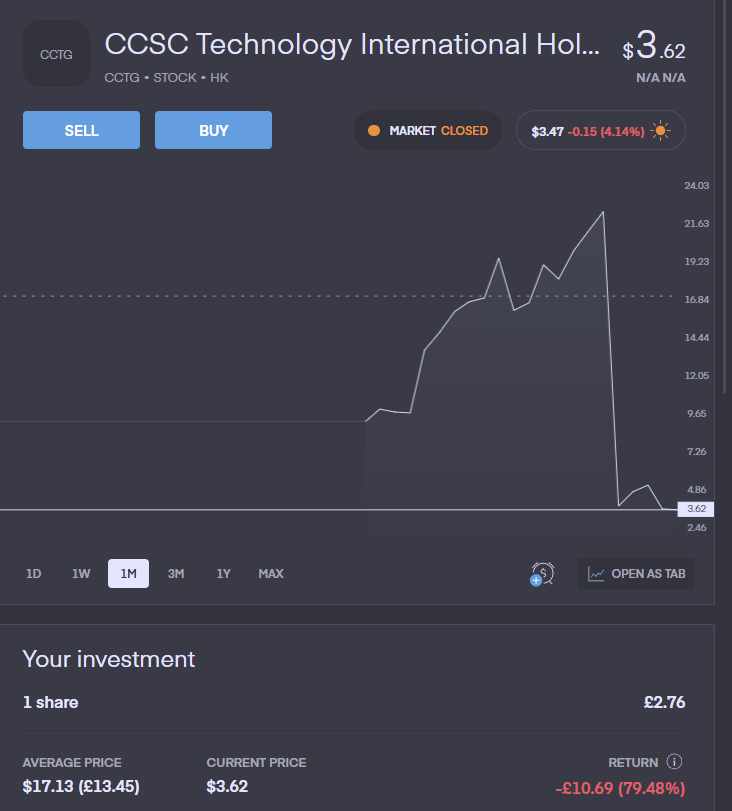Show the 3M chart range
732x811 pixels.
click(x=176, y=574)
